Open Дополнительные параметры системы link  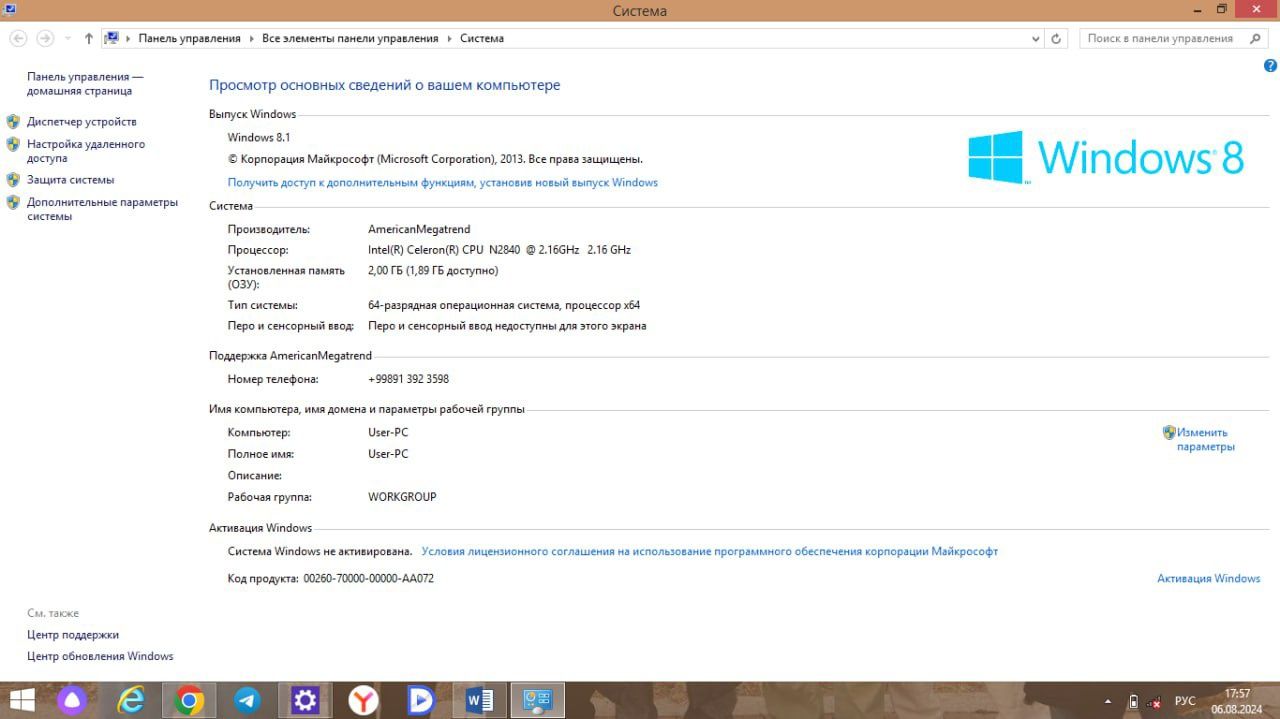click(102, 209)
